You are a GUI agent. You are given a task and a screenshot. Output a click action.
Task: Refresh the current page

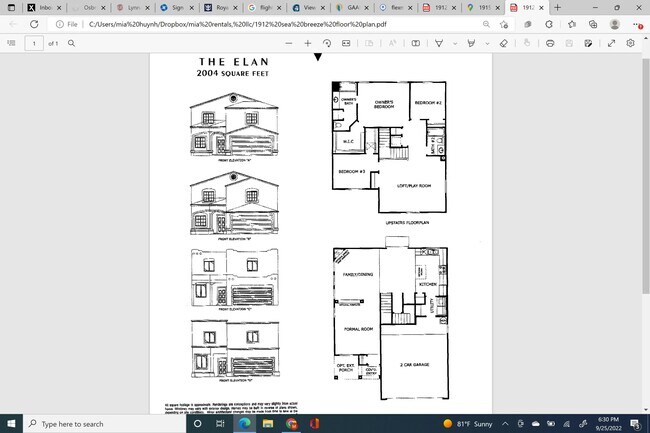pyautogui.click(x=34, y=24)
